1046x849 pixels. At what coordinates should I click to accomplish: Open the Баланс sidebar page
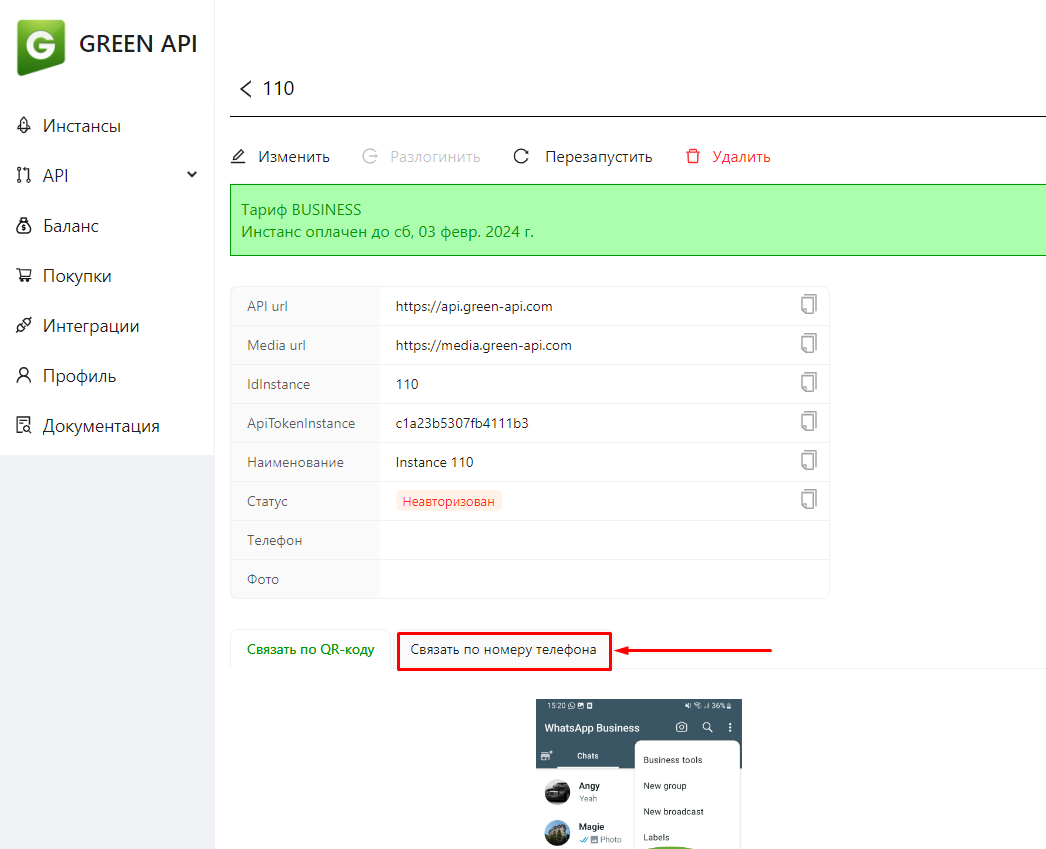(70, 226)
